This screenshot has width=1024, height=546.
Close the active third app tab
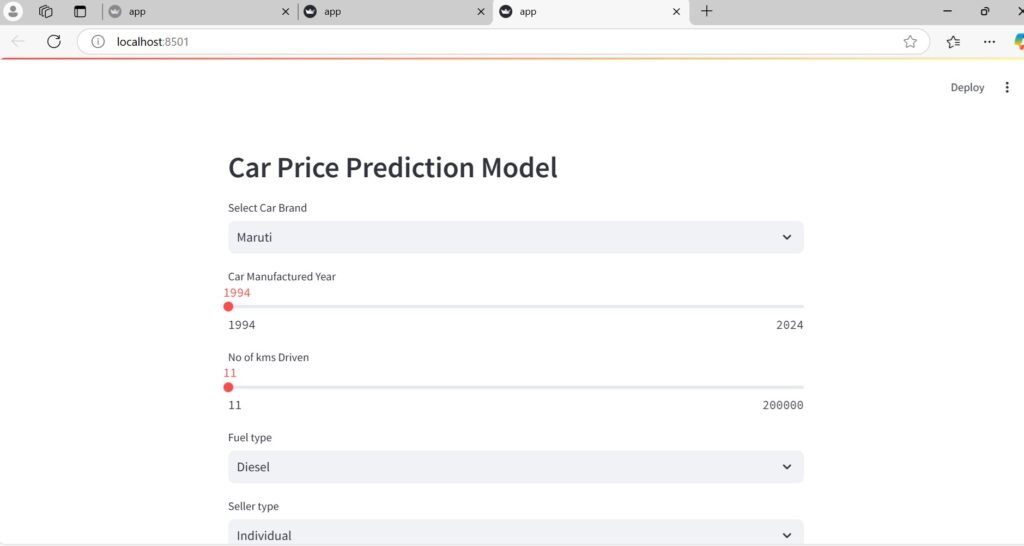coord(677,12)
